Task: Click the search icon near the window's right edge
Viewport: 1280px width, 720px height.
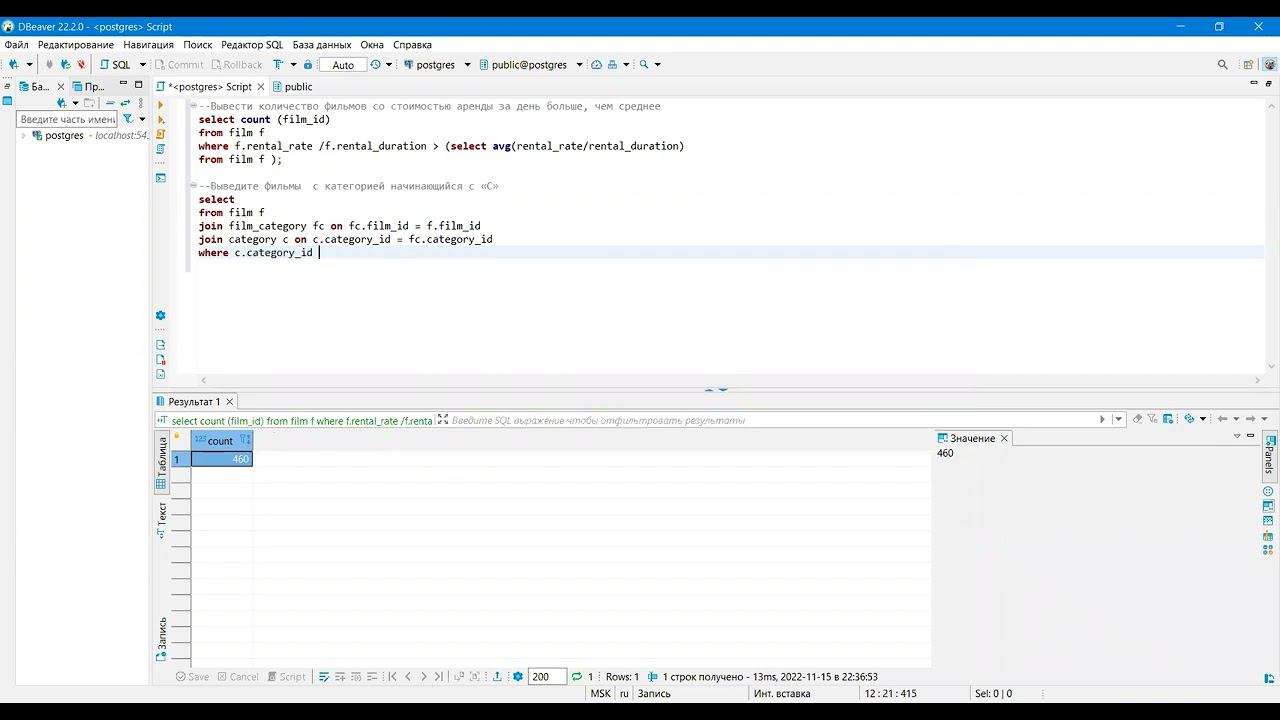Action: [1222, 65]
